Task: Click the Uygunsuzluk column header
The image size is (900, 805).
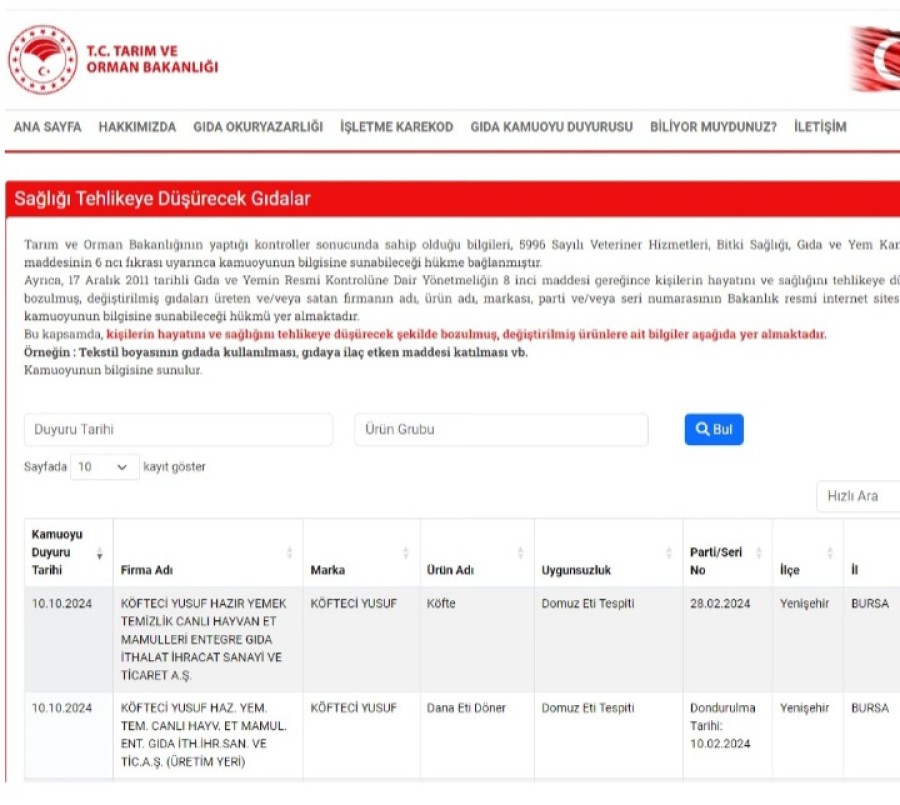Action: tap(608, 552)
